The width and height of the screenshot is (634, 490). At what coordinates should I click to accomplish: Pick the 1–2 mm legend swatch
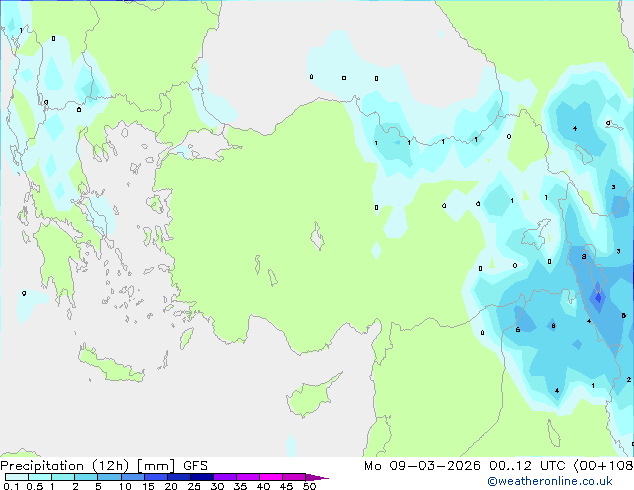pyautogui.click(x=63, y=477)
